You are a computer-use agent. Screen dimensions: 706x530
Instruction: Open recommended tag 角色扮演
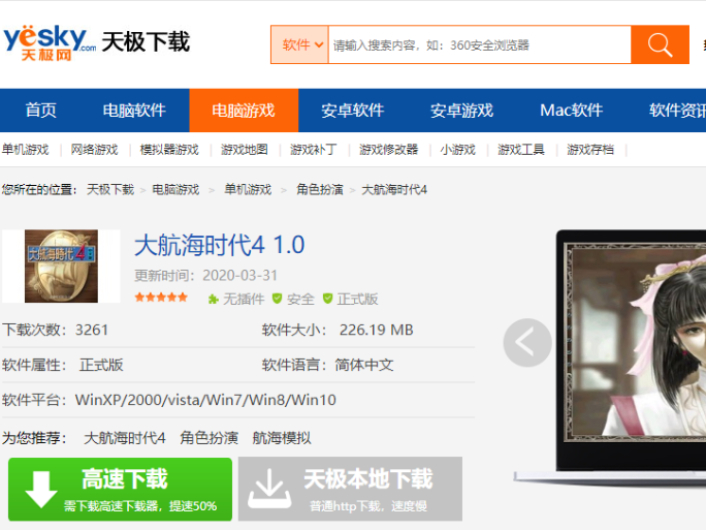[209, 438]
